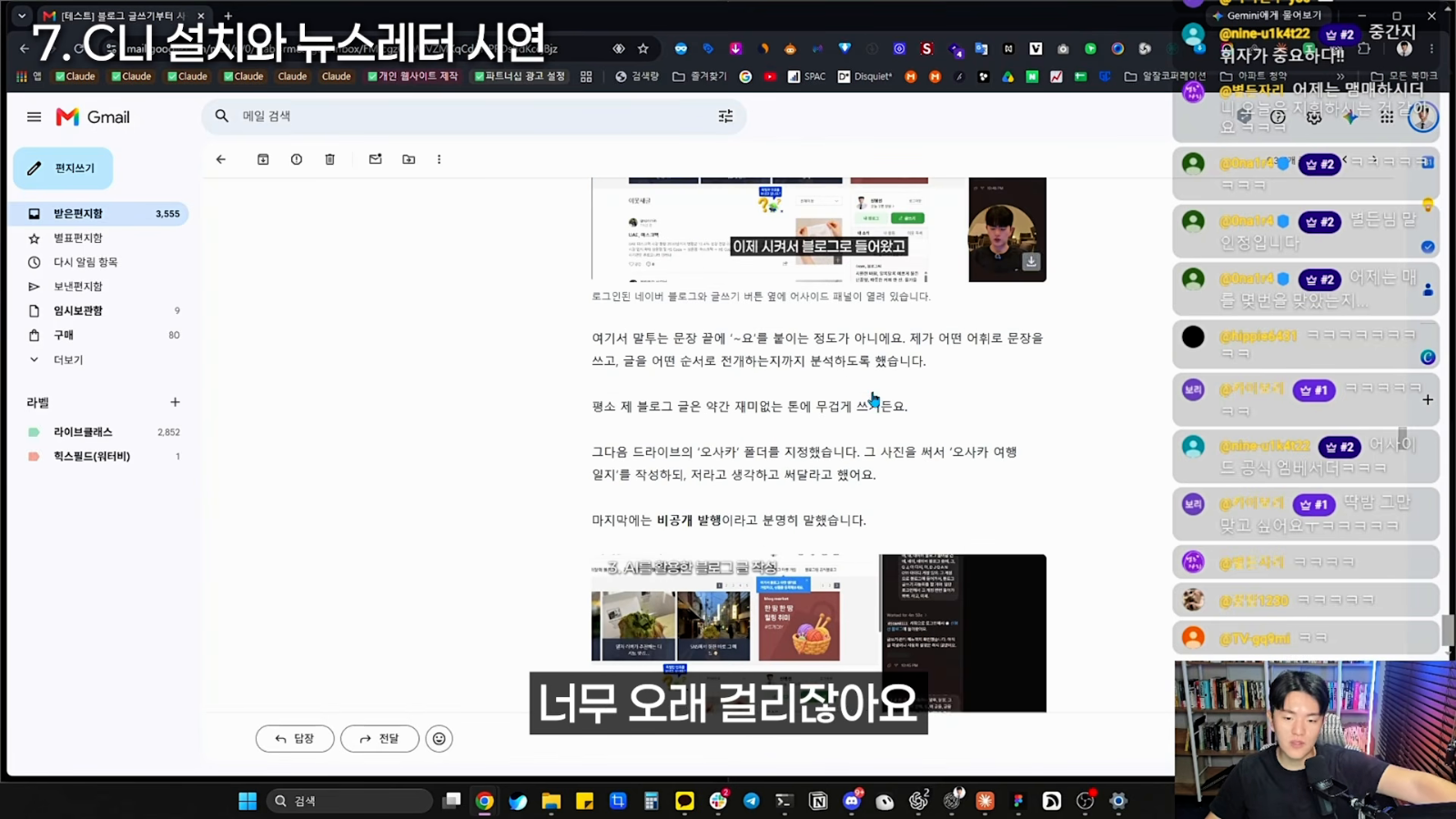
Task: Focus the 메일 검색 search field
Action: (473, 116)
